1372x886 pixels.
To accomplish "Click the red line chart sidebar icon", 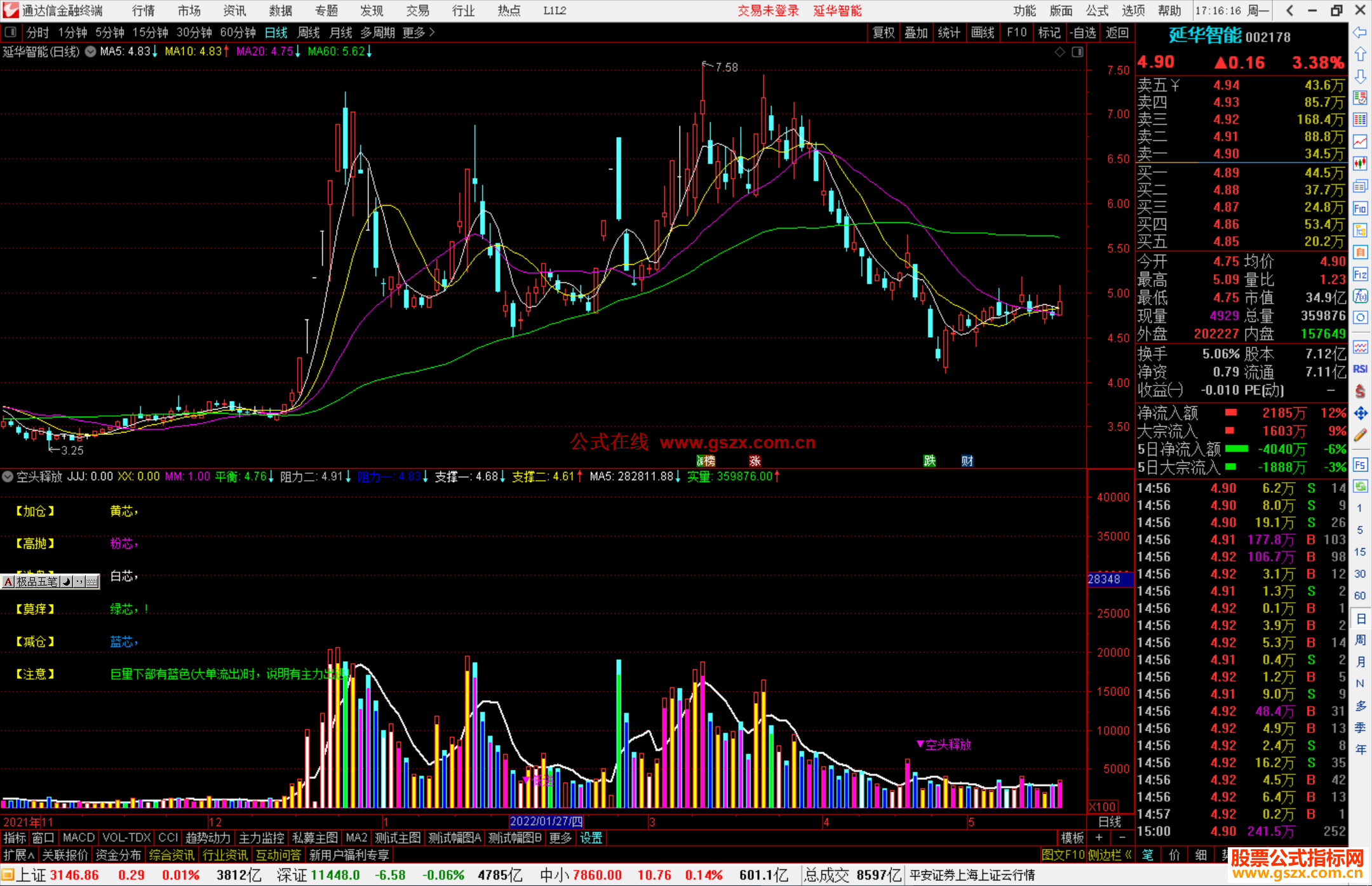I will click(1360, 142).
